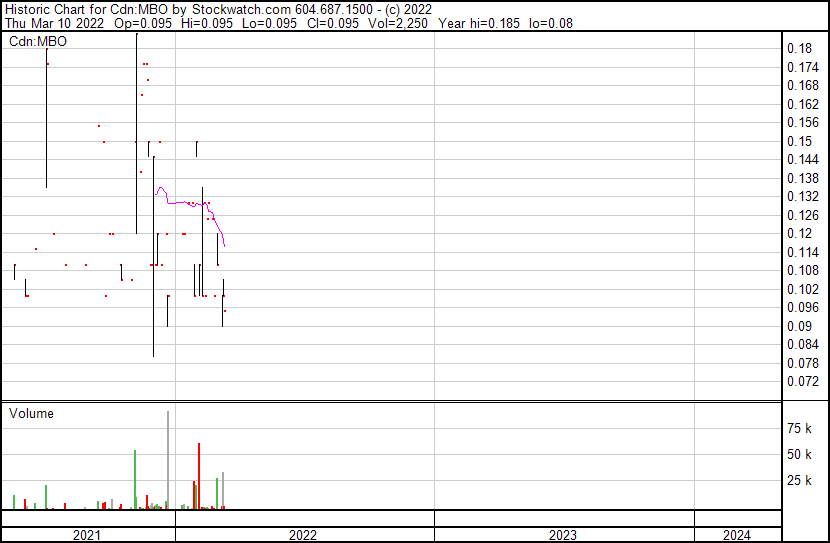Click the 0.156 price axis label

[x=802, y=123]
